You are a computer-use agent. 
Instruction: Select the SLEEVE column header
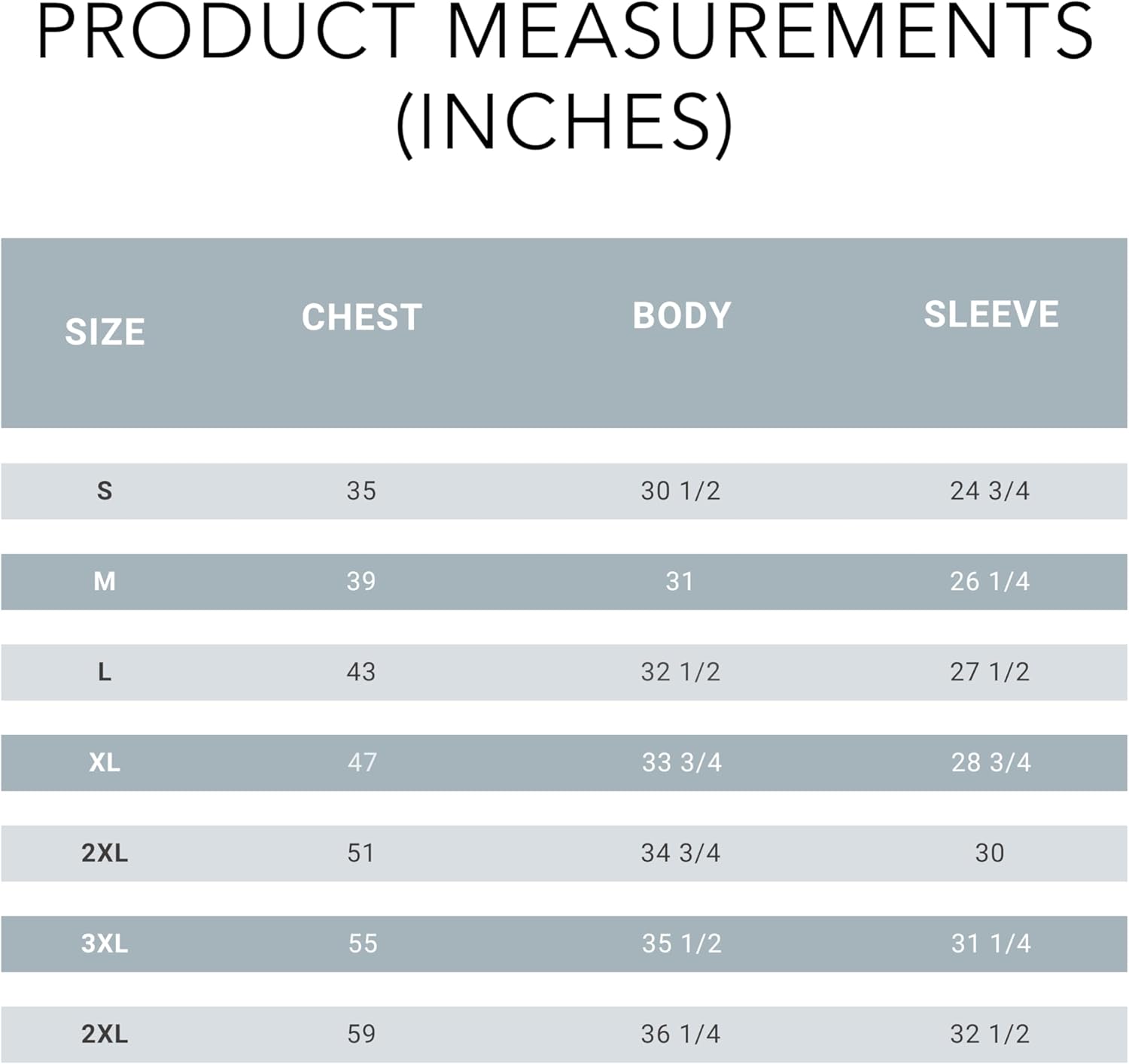[991, 315]
